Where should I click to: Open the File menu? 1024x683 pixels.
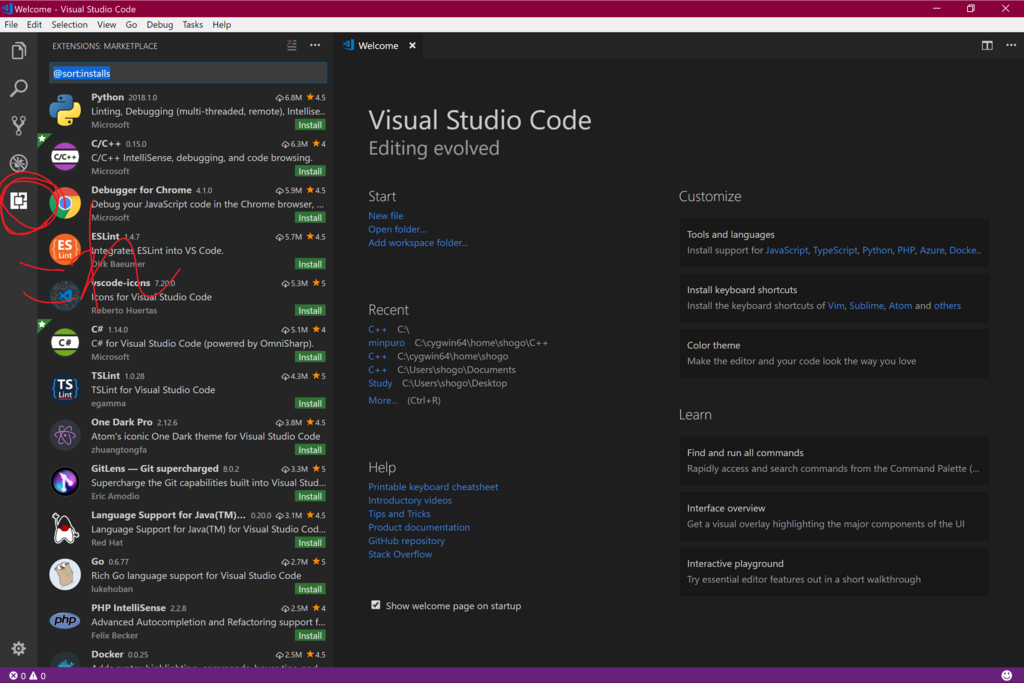click(x=11, y=25)
